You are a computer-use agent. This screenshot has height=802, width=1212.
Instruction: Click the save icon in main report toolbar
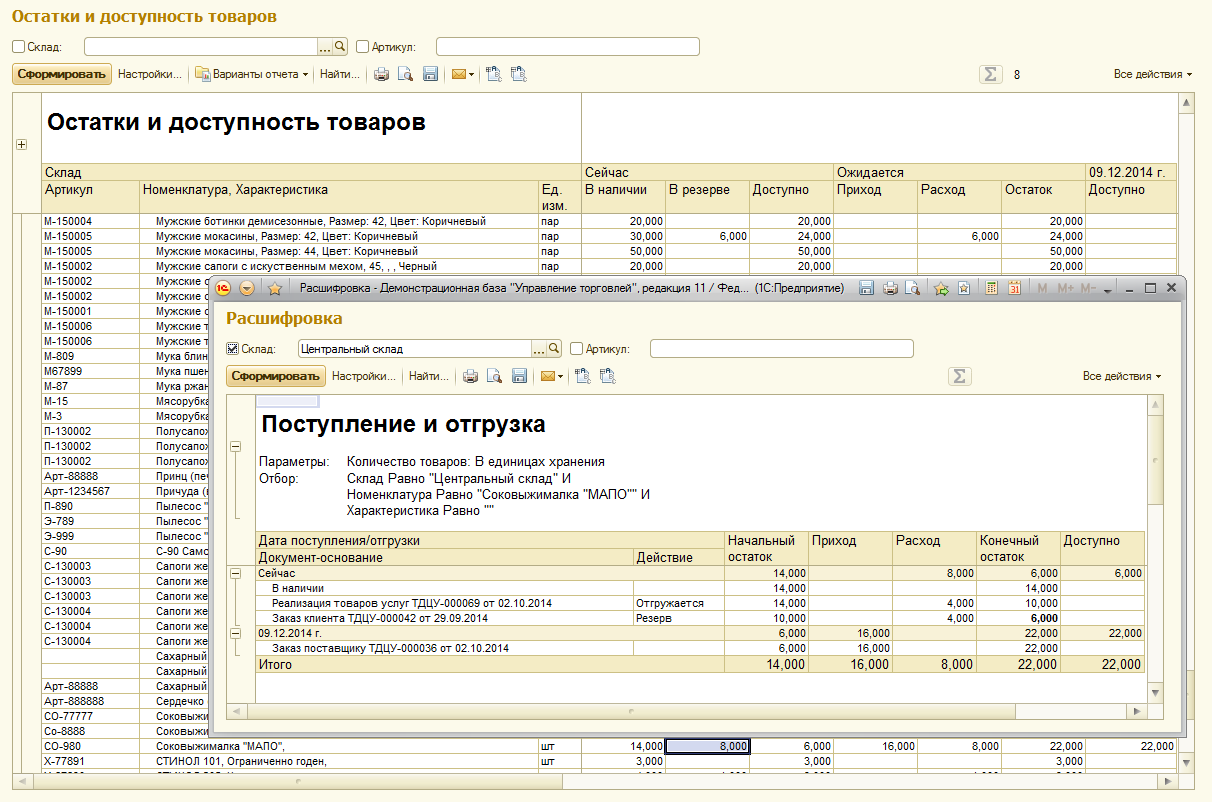tap(431, 74)
